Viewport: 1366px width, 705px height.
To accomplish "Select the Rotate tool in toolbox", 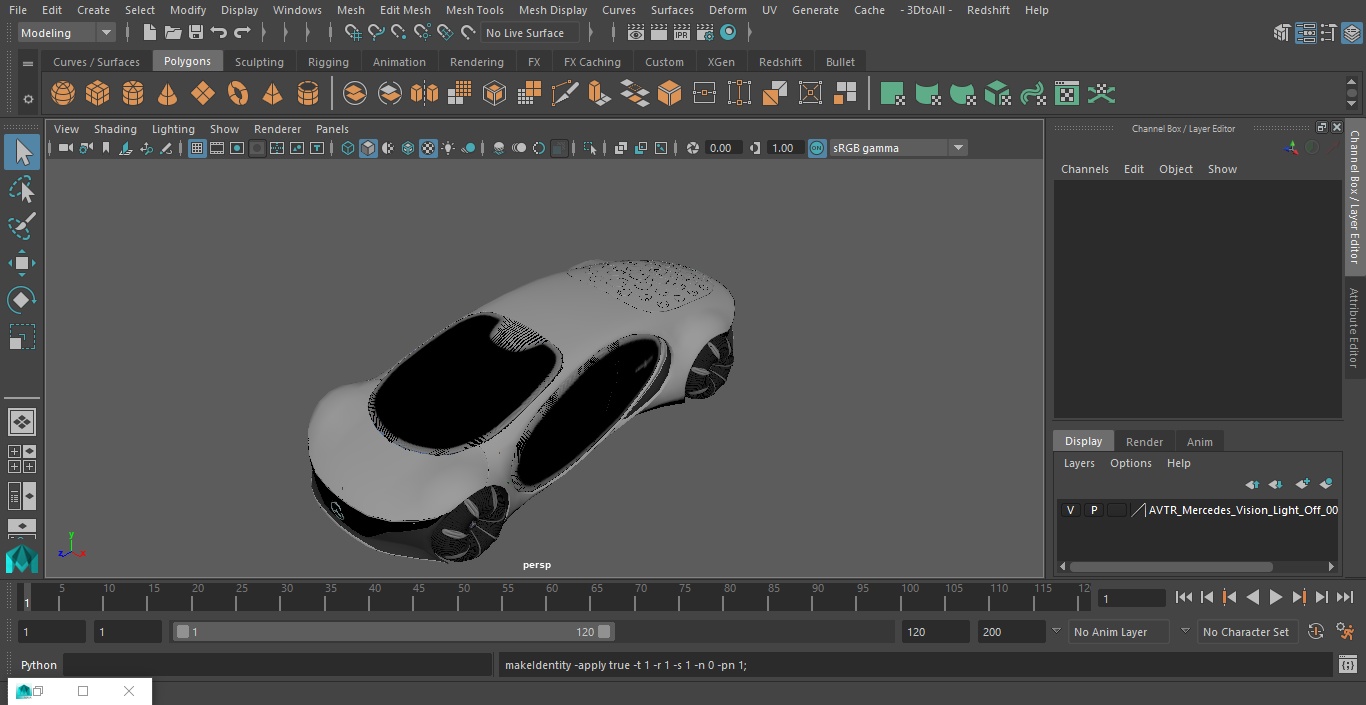I will [22, 300].
